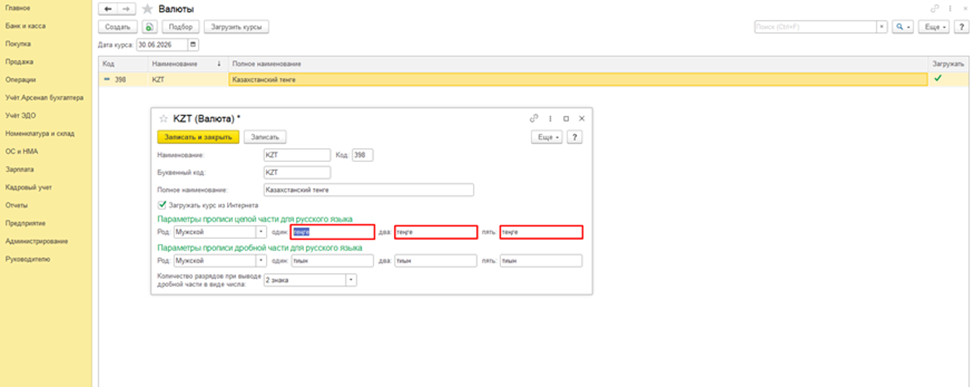Click copy currency icon next to Создать
974x387 pixels.
pyautogui.click(x=149, y=27)
